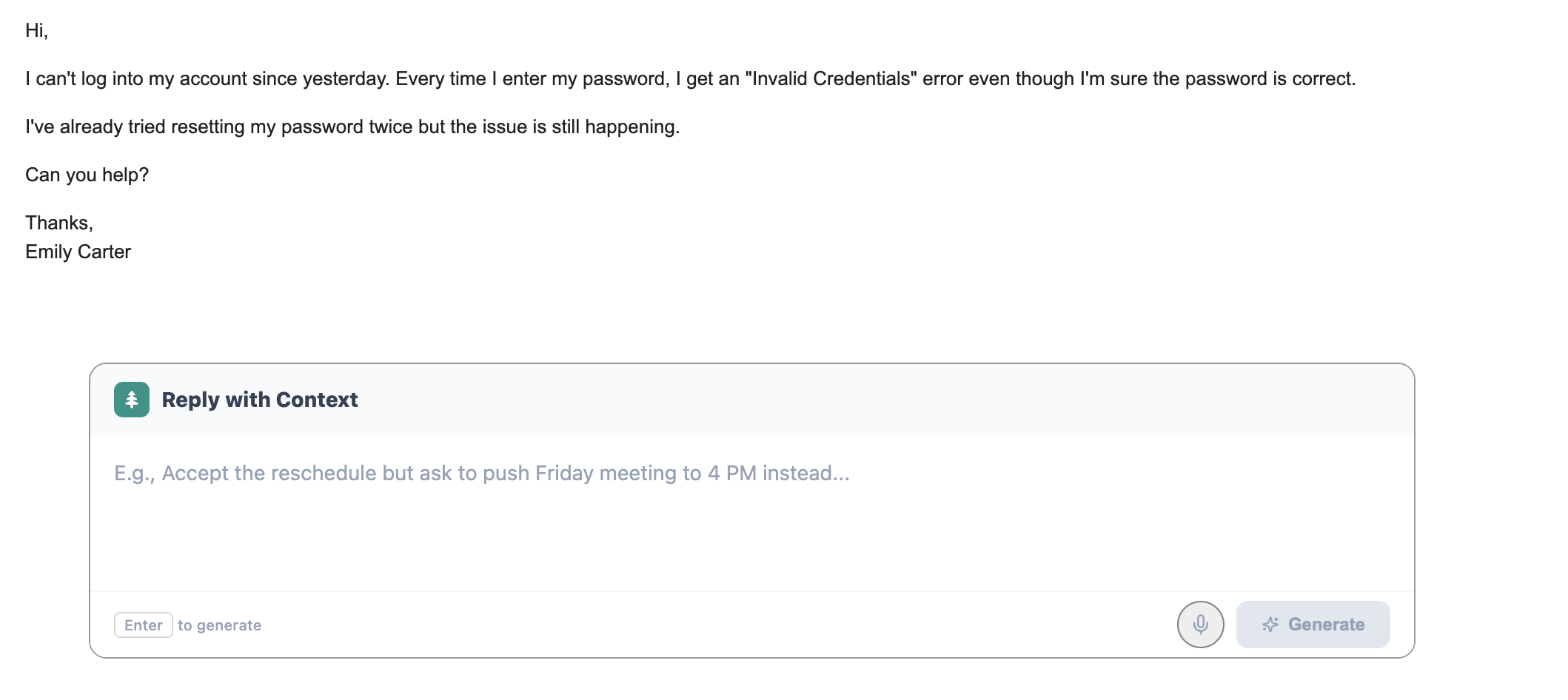
Task: Focus the reply instructions text field
Action: [751, 512]
